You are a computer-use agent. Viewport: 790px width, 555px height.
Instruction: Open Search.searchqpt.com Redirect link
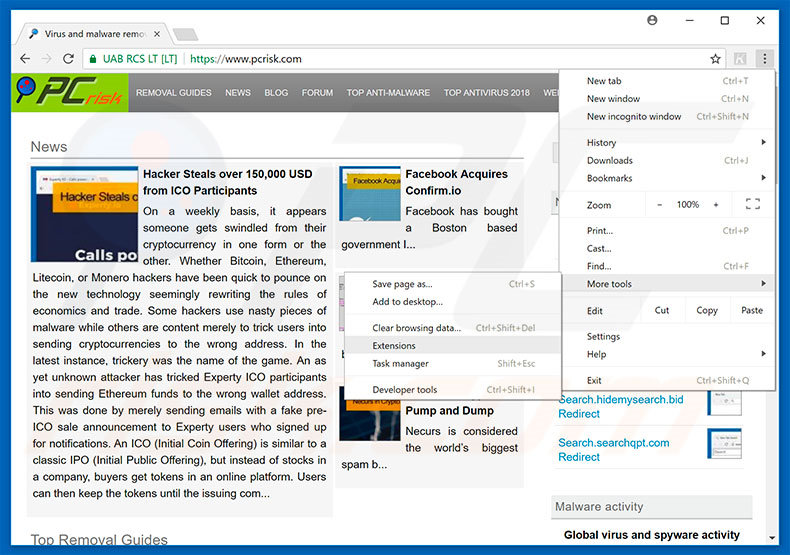(x=614, y=450)
